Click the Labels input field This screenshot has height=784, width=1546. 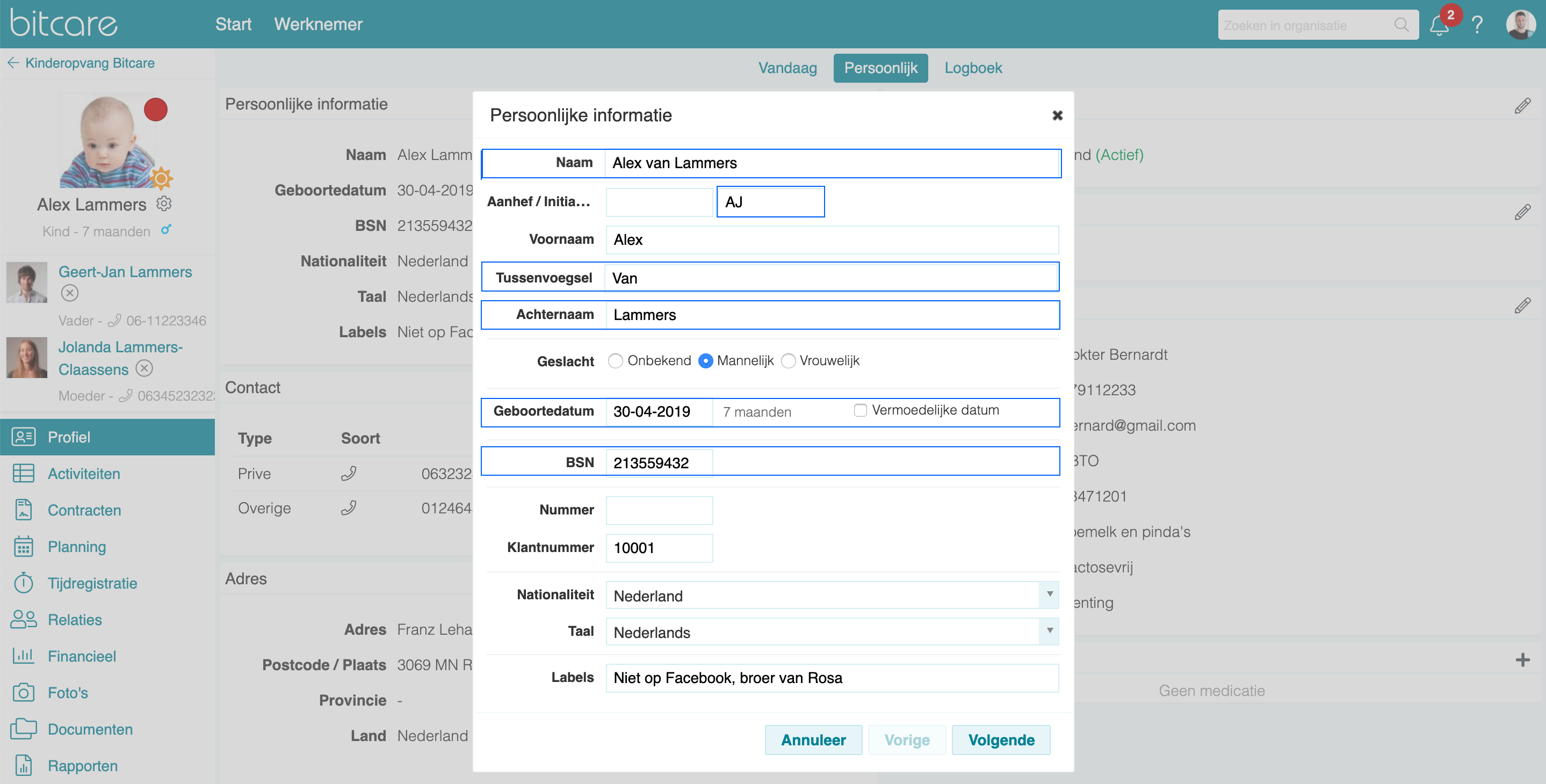[x=832, y=677]
